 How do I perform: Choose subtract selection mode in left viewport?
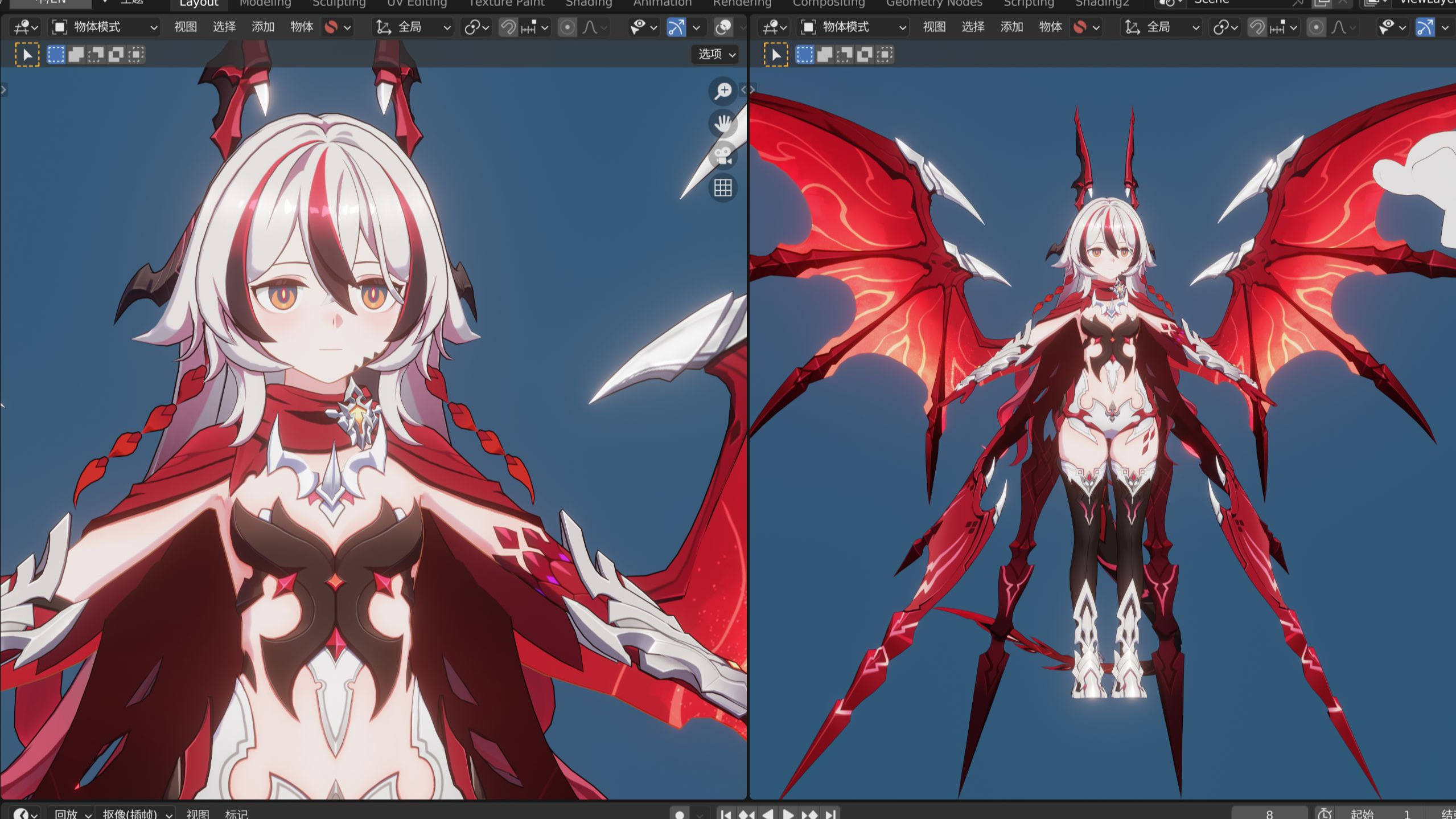[x=96, y=55]
